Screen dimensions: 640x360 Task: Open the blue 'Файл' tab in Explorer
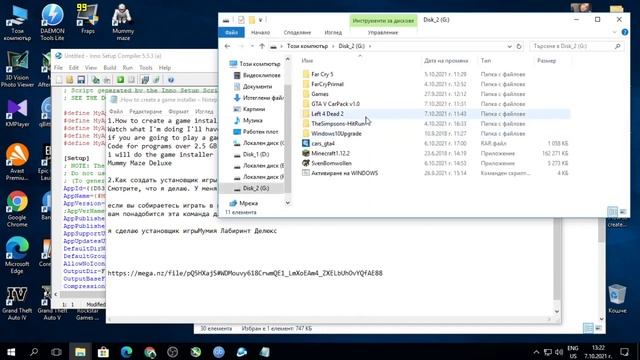231,32
